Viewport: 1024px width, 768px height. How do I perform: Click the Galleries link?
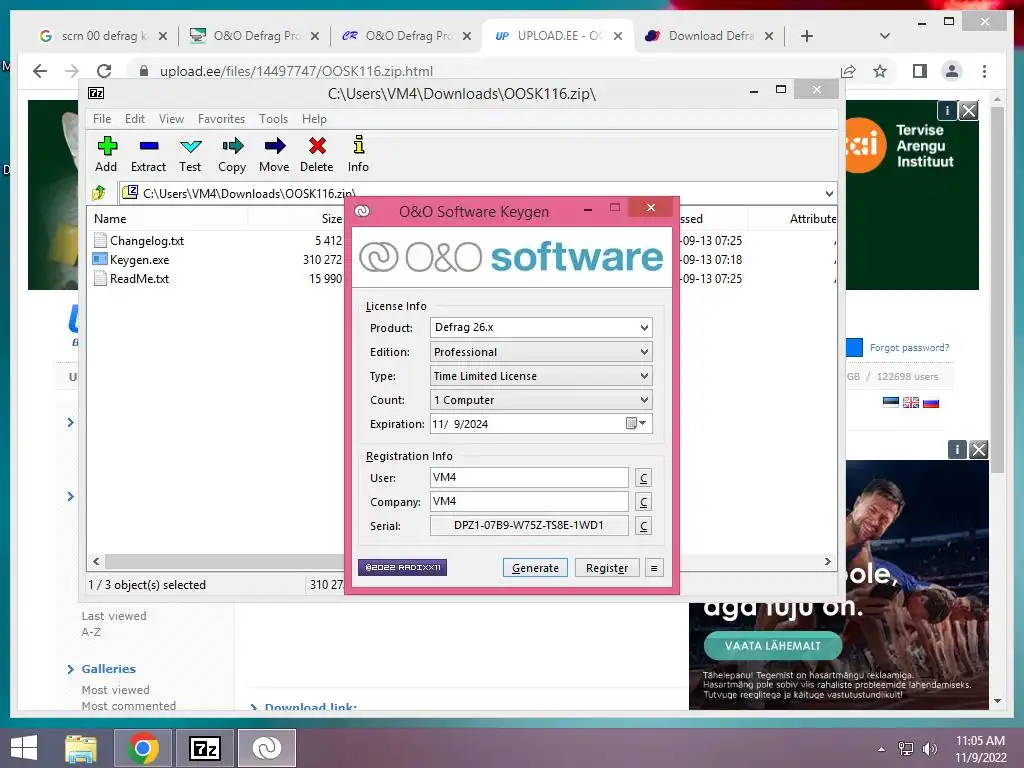point(108,669)
